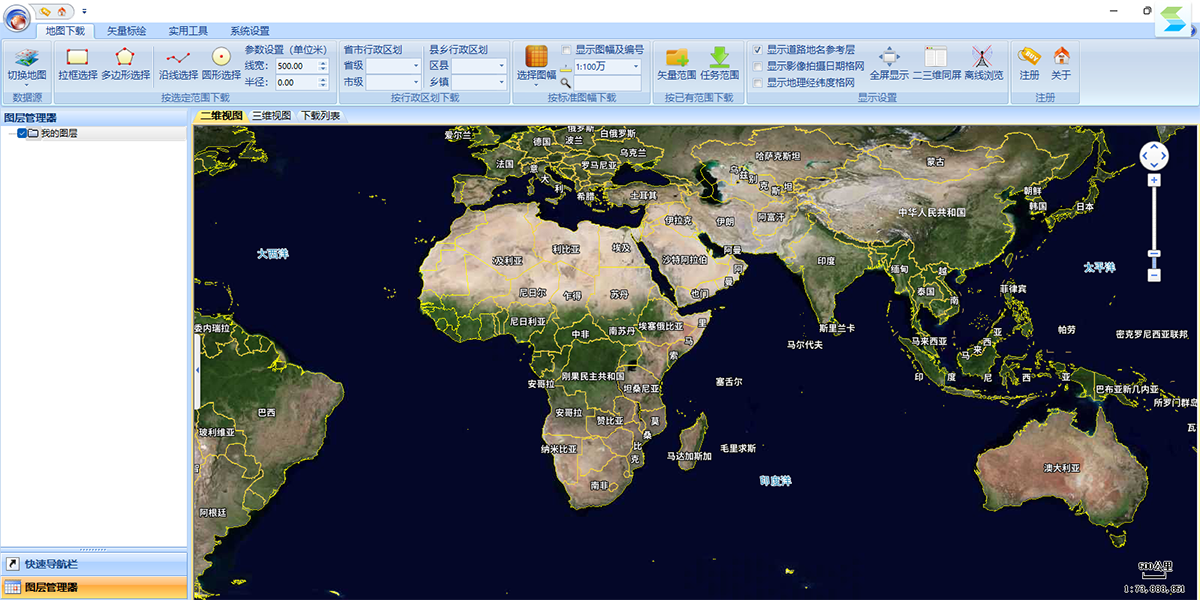Screen dimensions: 1200x600
Task: Choose the 沿线选择 line selection tool
Action: pyautogui.click(x=178, y=63)
